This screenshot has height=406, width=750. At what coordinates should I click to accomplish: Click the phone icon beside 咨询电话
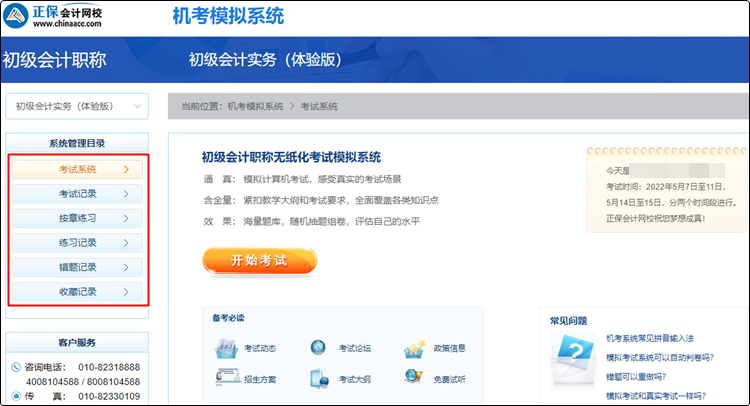coord(16,367)
